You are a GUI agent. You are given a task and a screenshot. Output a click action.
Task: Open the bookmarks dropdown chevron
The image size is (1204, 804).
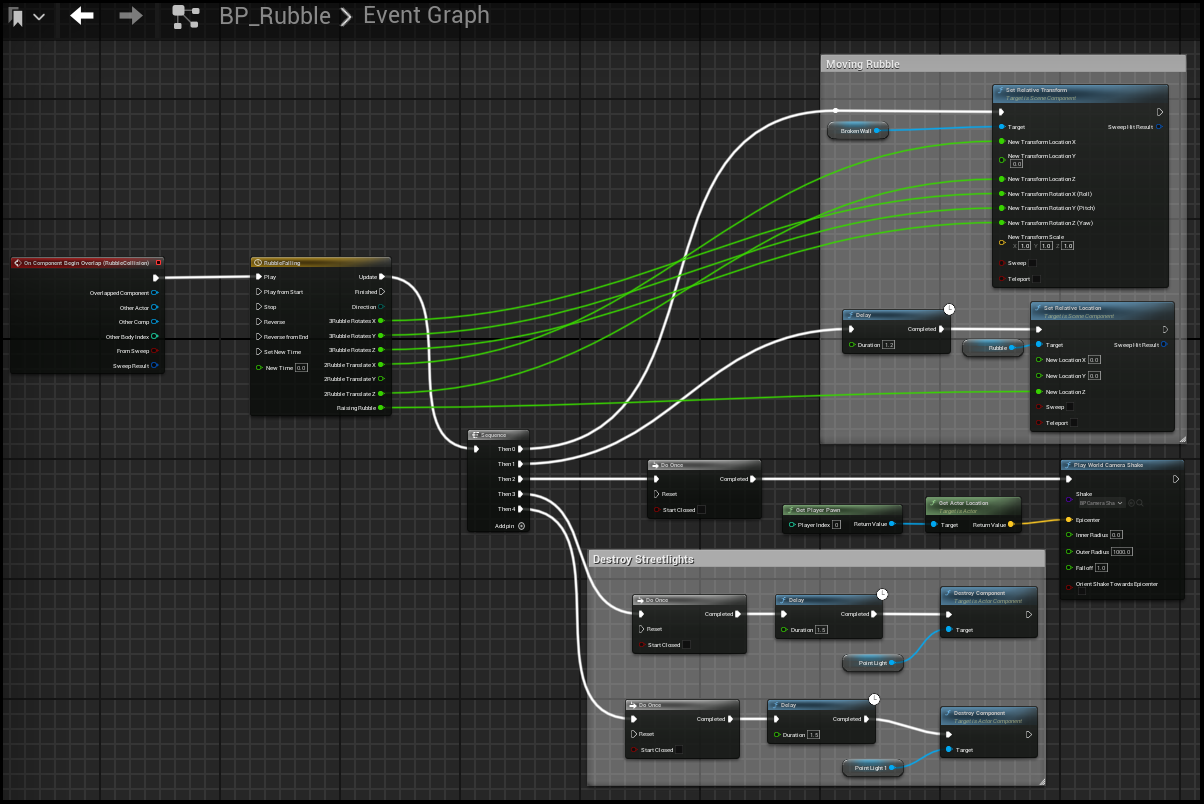(x=39, y=17)
